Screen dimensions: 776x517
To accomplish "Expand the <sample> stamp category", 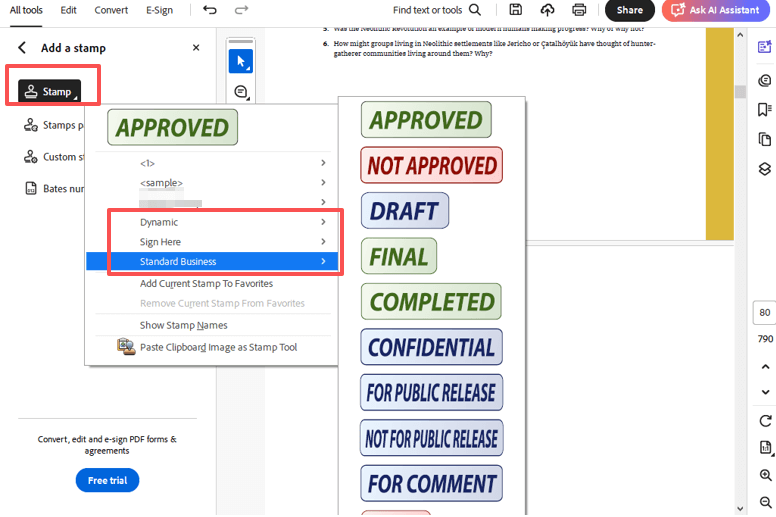I will coord(213,183).
